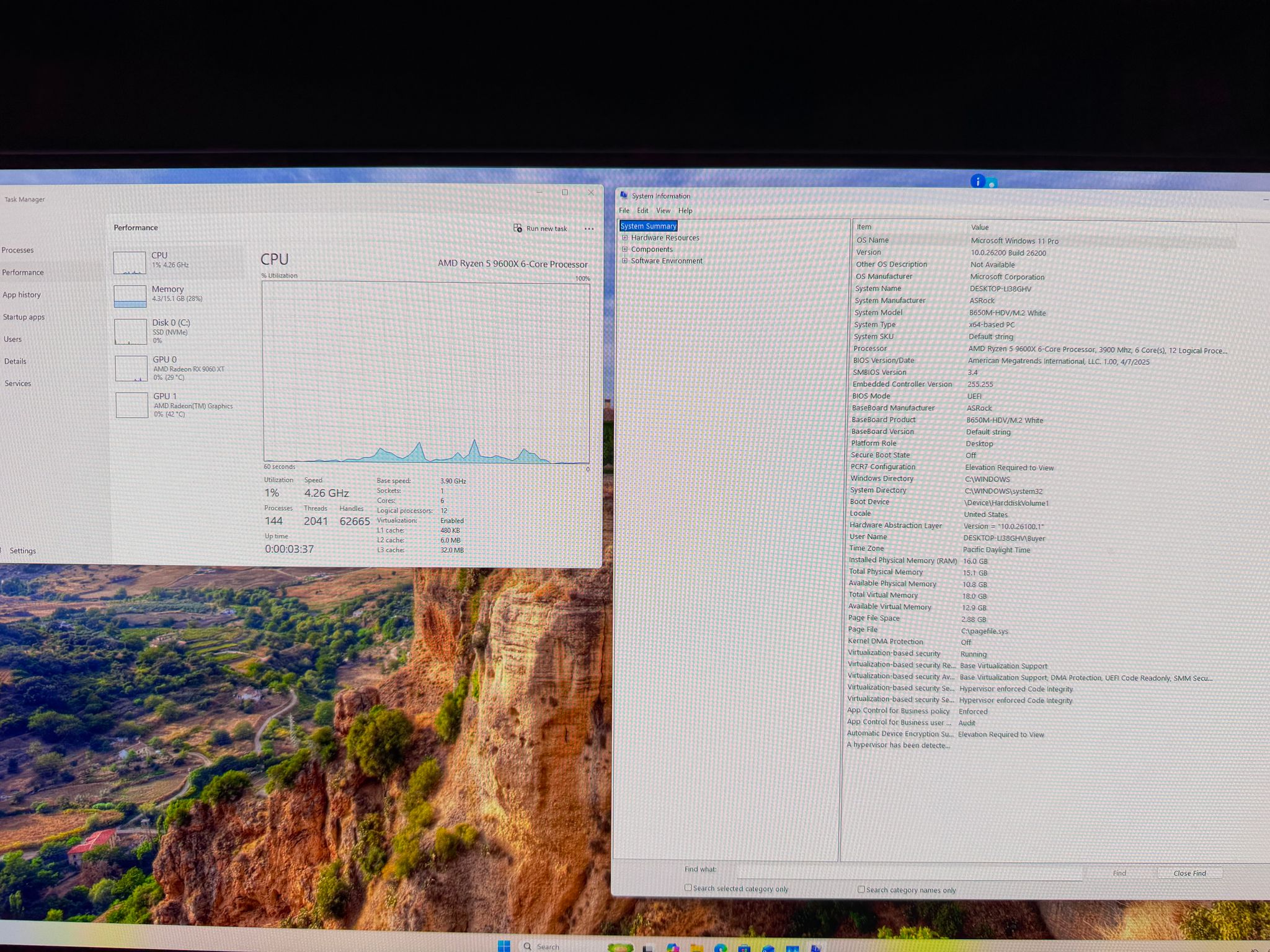
Task: Expand the Software Environment tree node
Action: click(x=625, y=260)
